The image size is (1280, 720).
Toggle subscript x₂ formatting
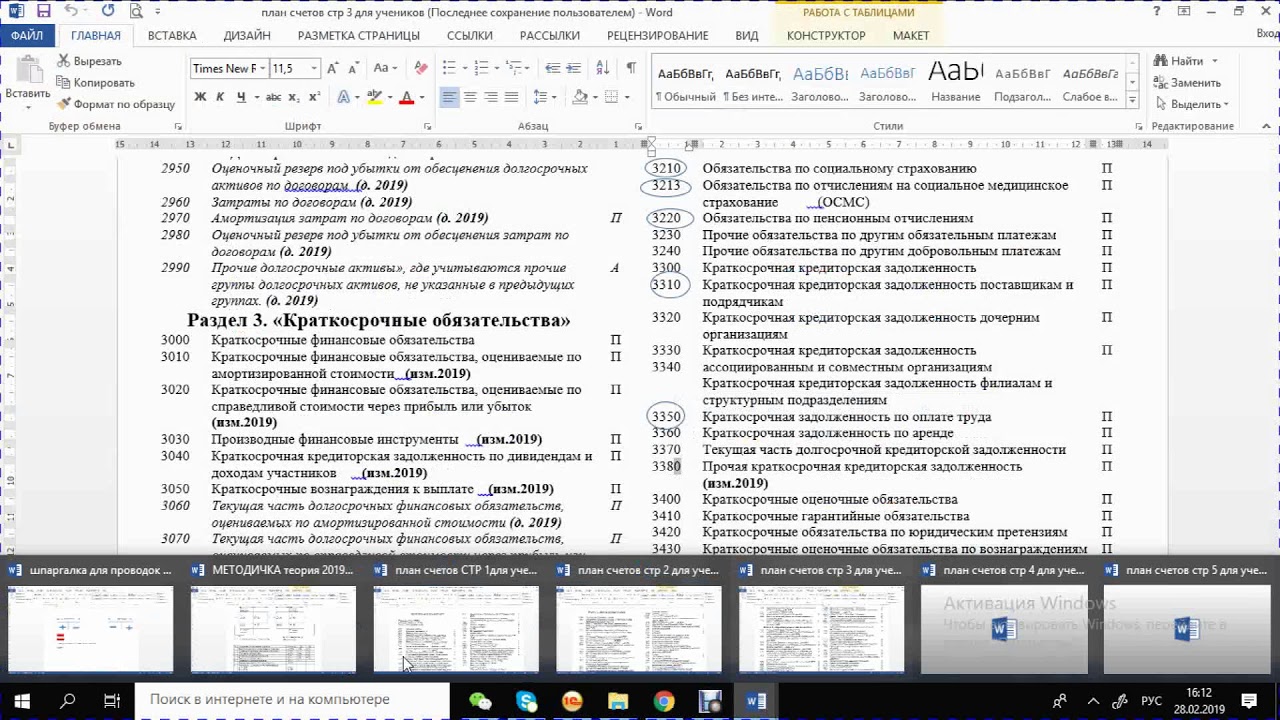(295, 97)
